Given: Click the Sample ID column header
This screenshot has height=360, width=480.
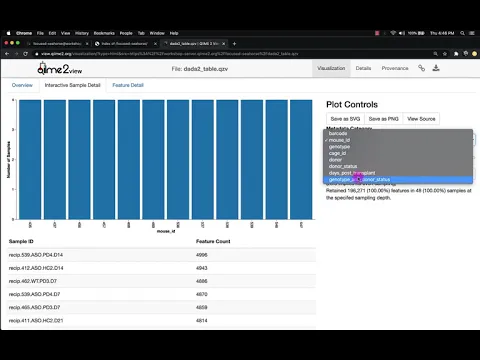Looking at the screenshot, I should point(21,241).
